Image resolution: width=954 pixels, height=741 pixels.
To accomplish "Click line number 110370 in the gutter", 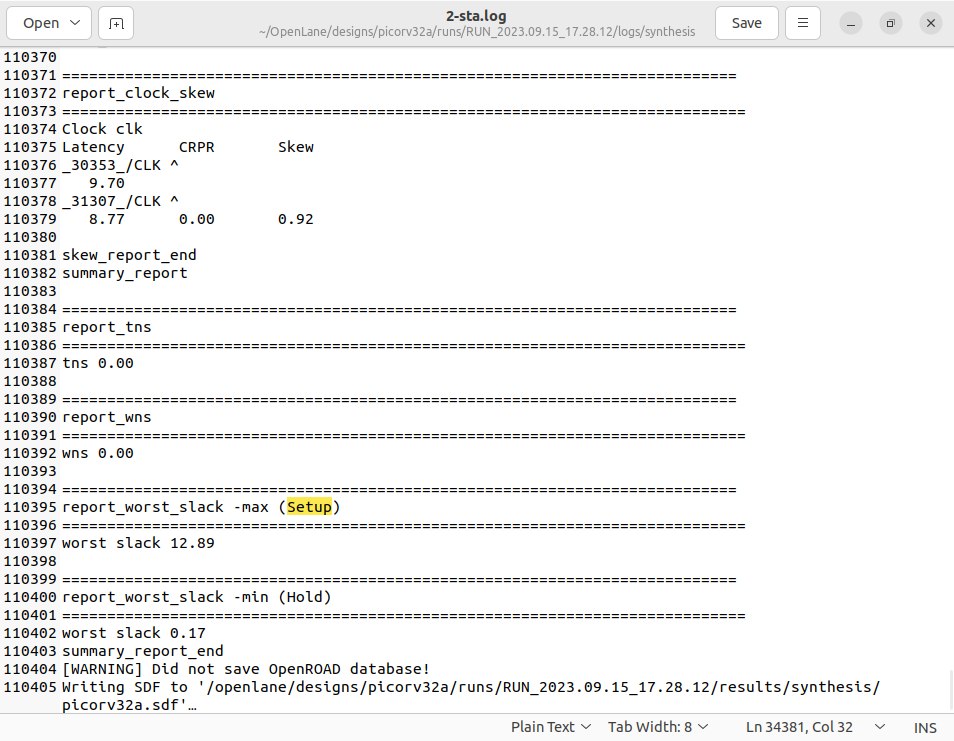I will click(x=31, y=57).
